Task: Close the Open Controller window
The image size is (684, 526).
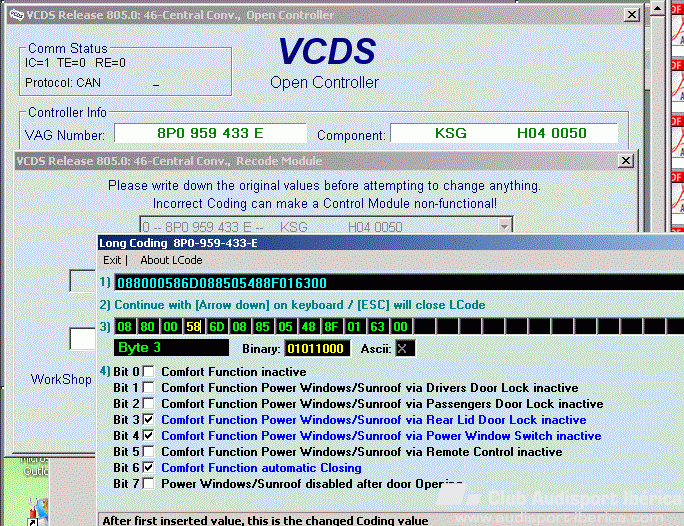Action: (632, 15)
